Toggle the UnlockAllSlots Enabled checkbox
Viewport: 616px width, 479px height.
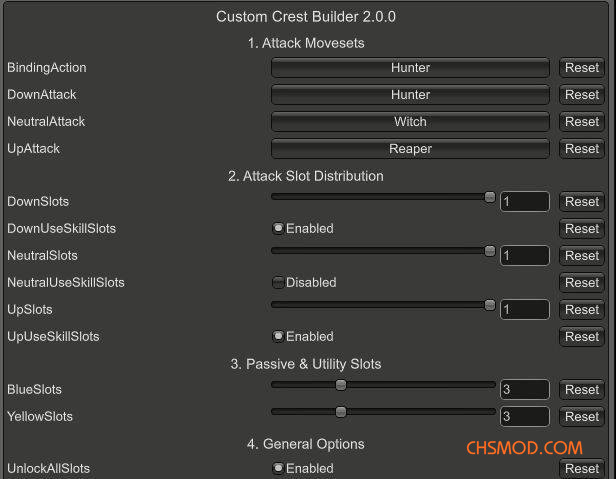[278, 468]
